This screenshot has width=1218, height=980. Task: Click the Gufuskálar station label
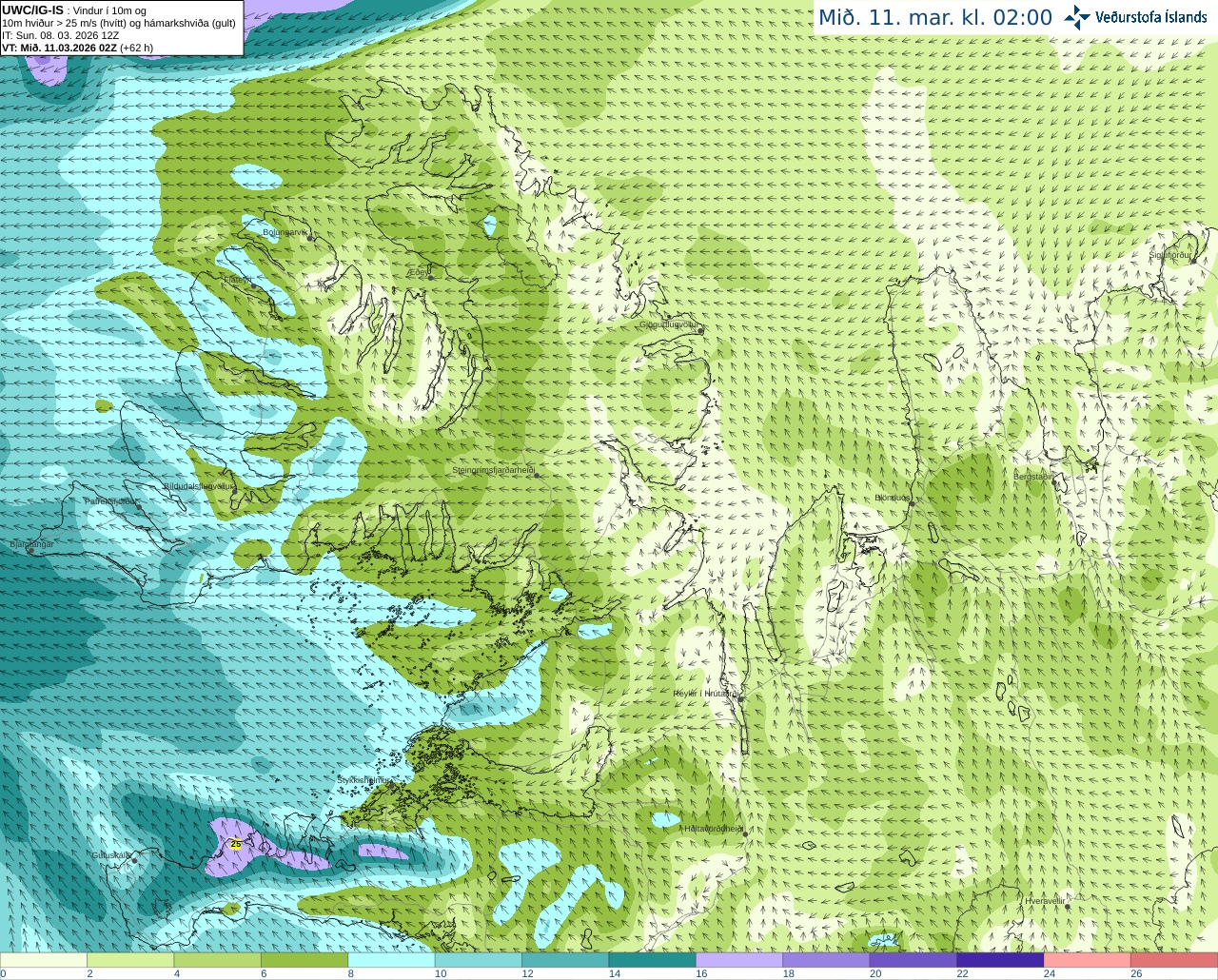[111, 855]
